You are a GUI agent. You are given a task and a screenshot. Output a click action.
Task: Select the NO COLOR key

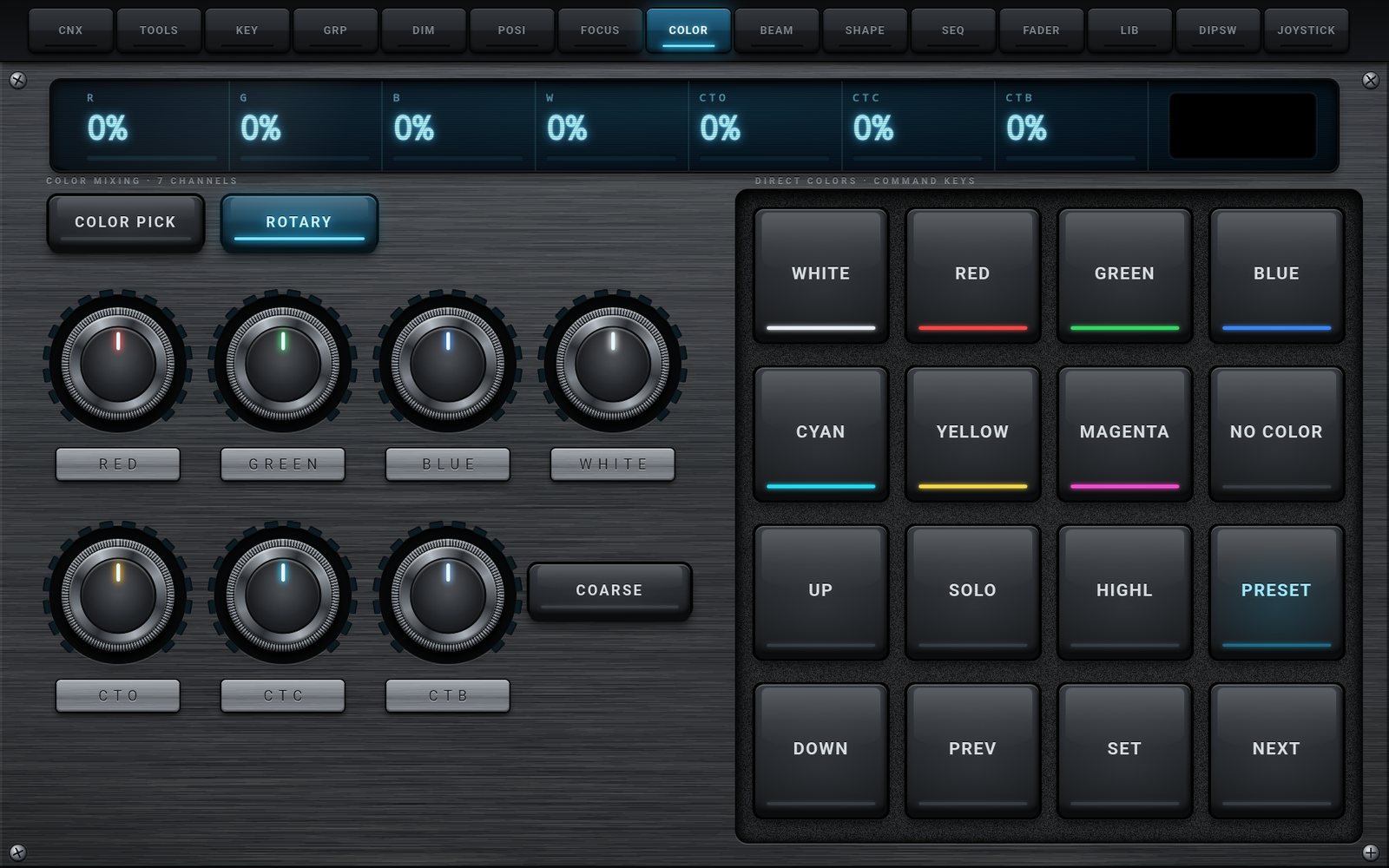point(1276,433)
